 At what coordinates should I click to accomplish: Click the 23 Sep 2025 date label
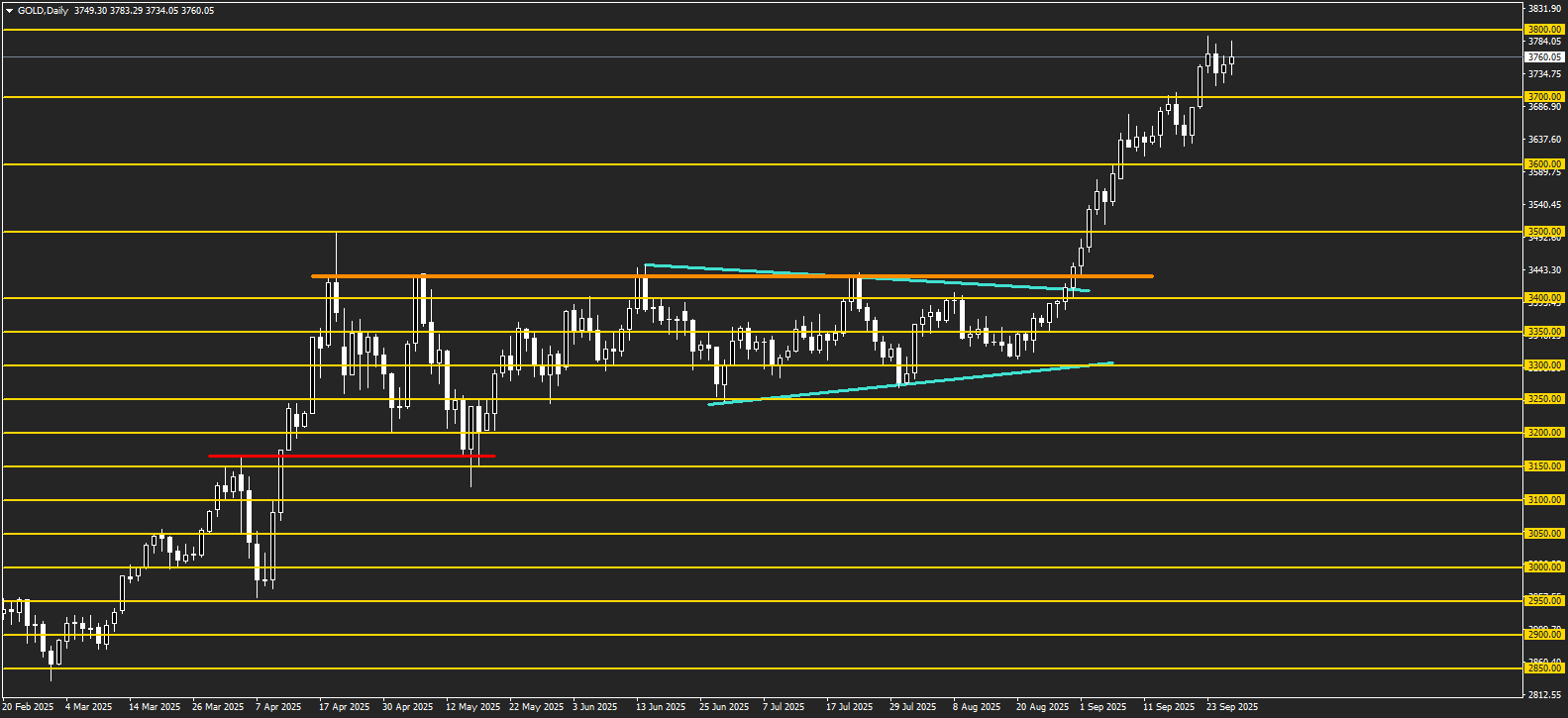coord(1232,707)
